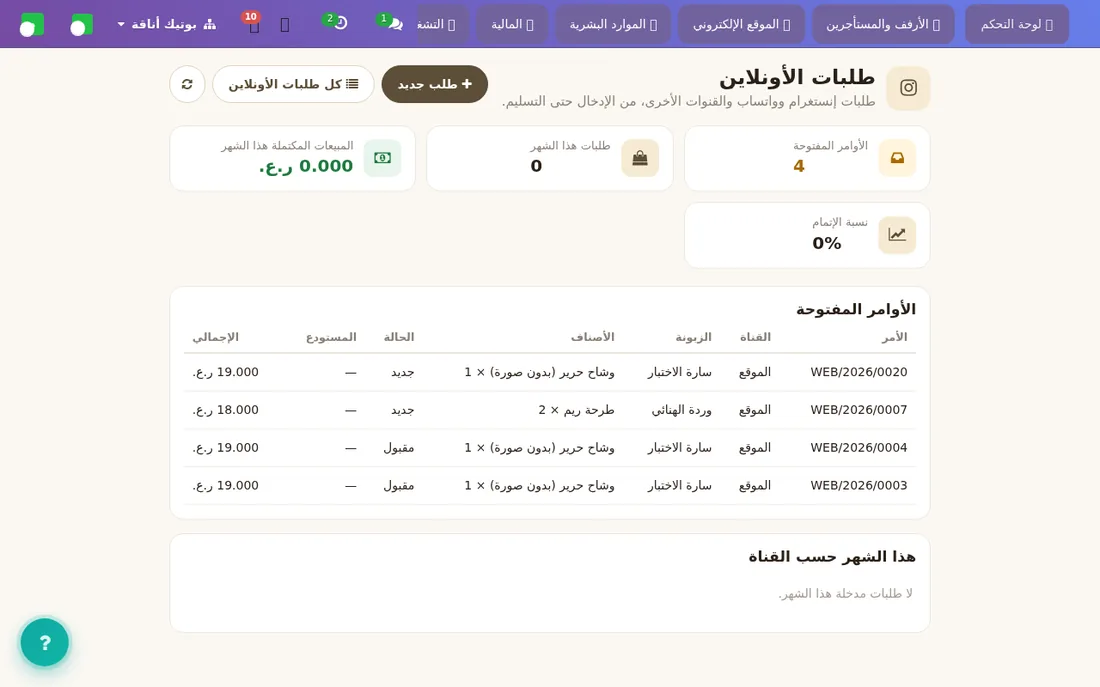The image size is (1100, 687).
Task: Click completed sales value 0.000 ر.ع.
Action: [x=306, y=166]
